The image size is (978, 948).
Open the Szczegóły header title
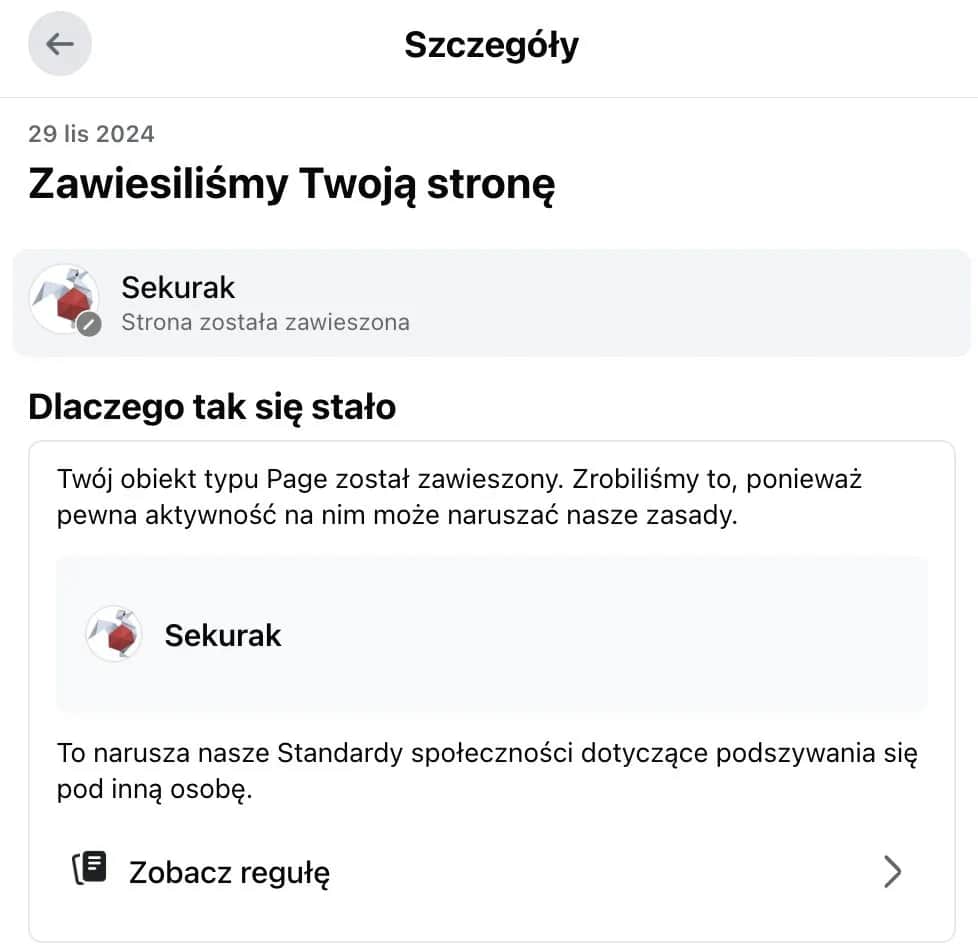coord(489,44)
